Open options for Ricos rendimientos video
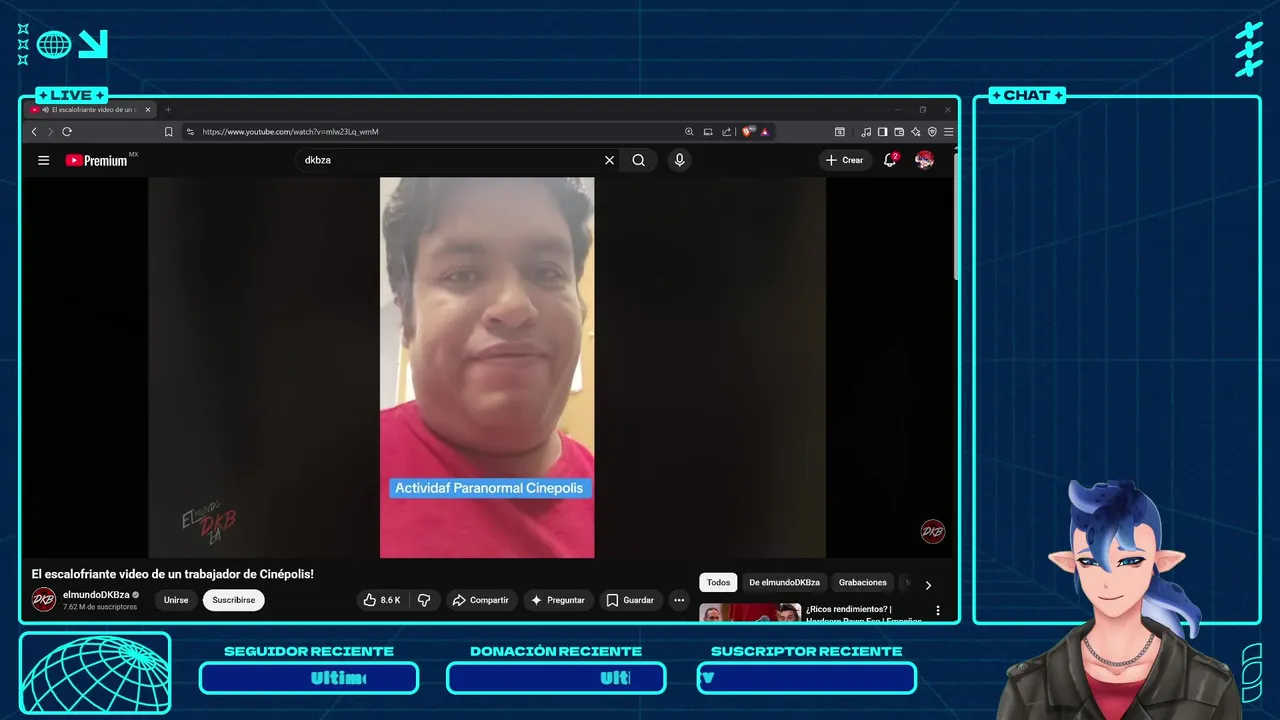 (938, 610)
